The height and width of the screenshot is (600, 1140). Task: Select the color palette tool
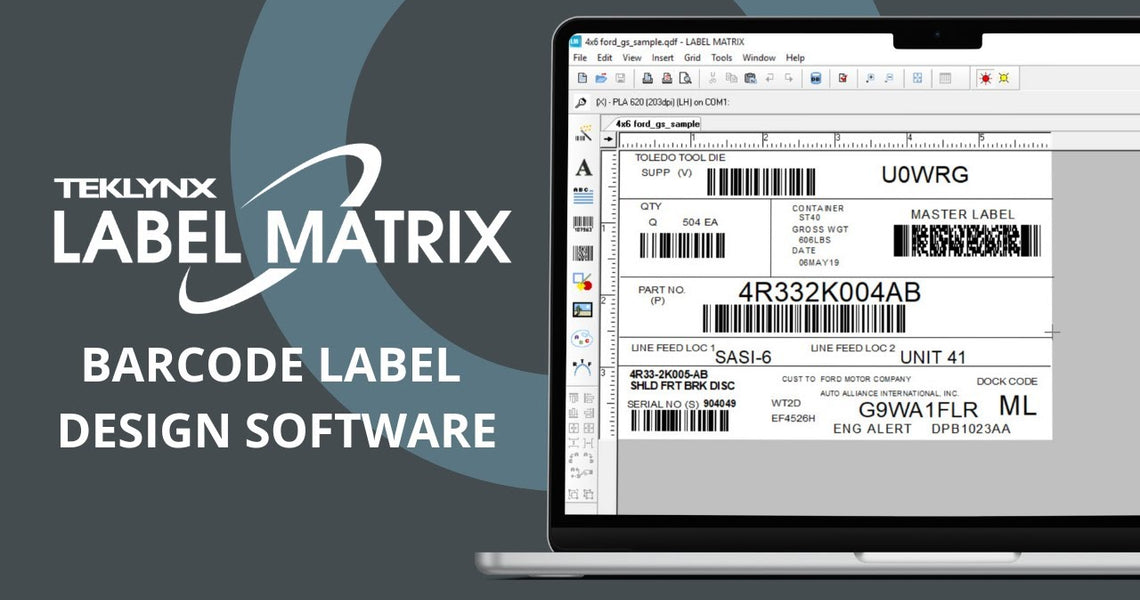click(x=582, y=339)
